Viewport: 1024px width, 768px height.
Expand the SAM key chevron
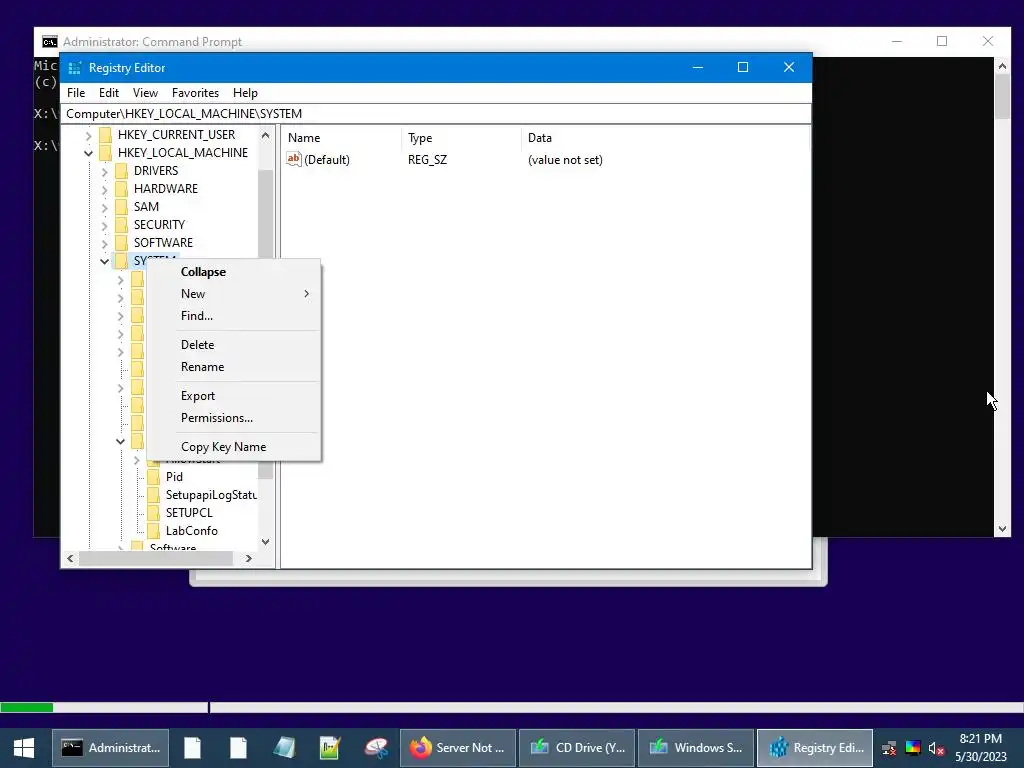click(x=104, y=207)
